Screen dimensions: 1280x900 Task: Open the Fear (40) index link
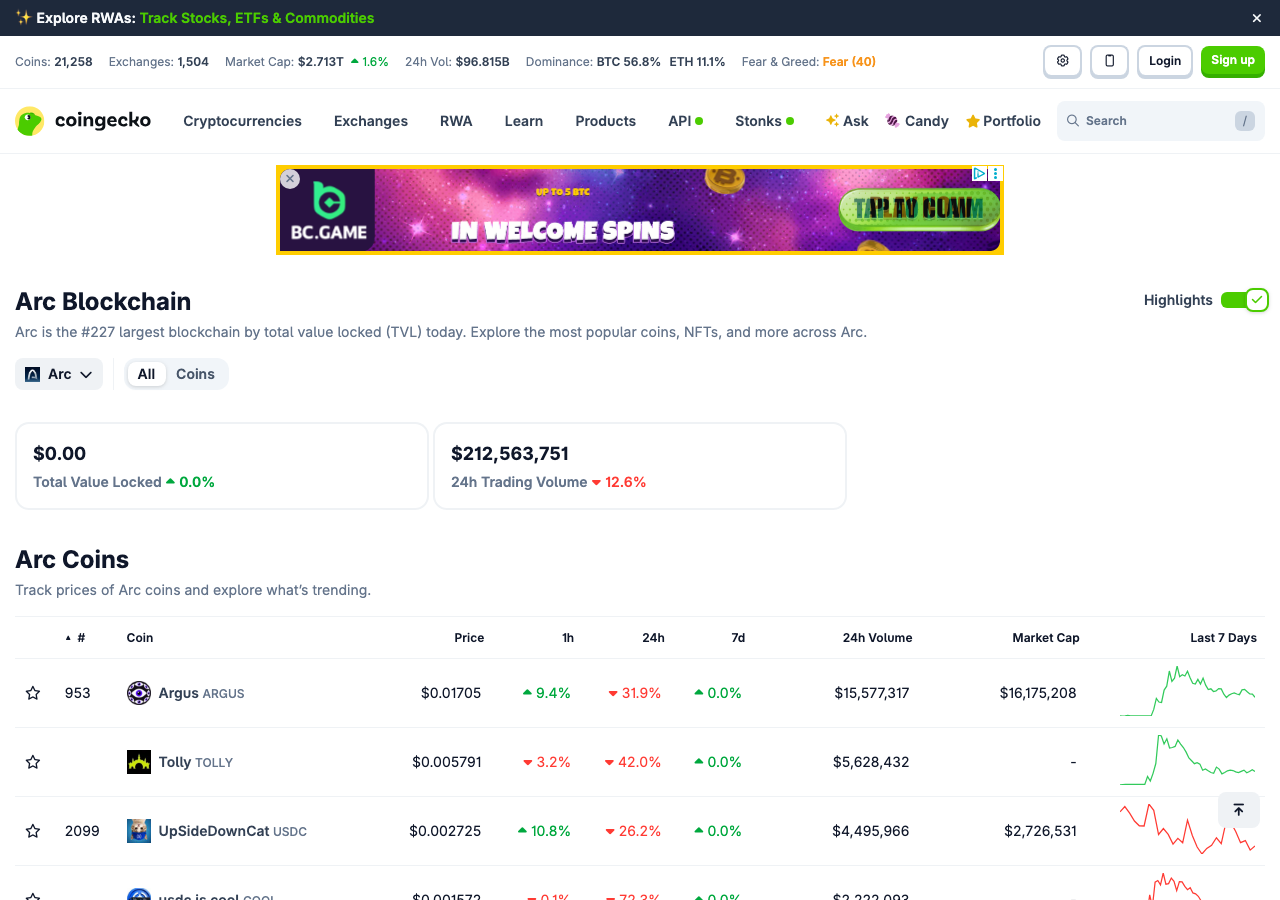click(849, 62)
